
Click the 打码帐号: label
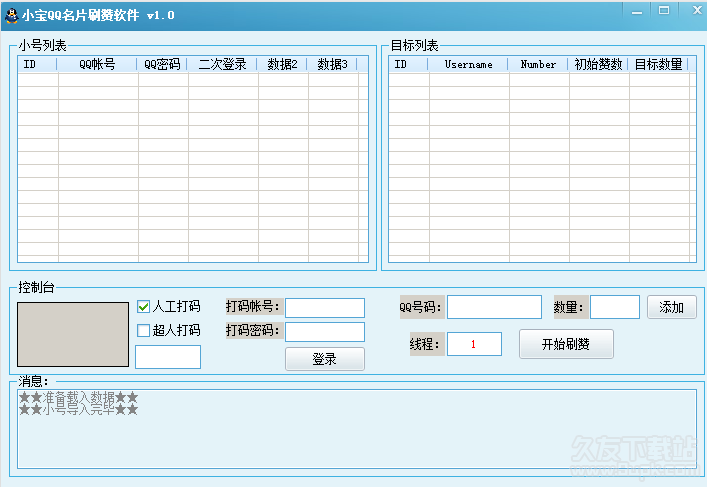click(253, 307)
